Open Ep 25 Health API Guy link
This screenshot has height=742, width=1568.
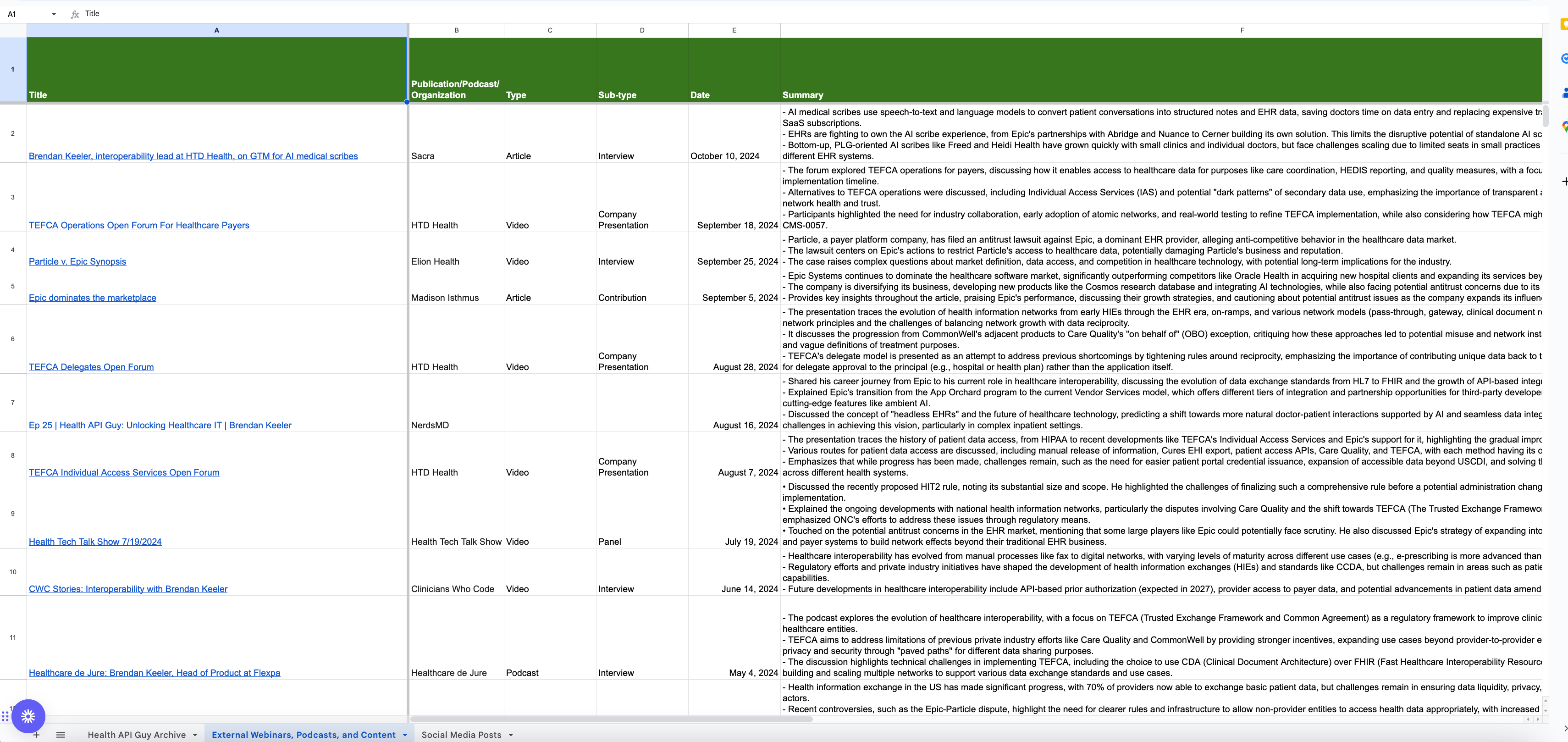click(x=160, y=426)
